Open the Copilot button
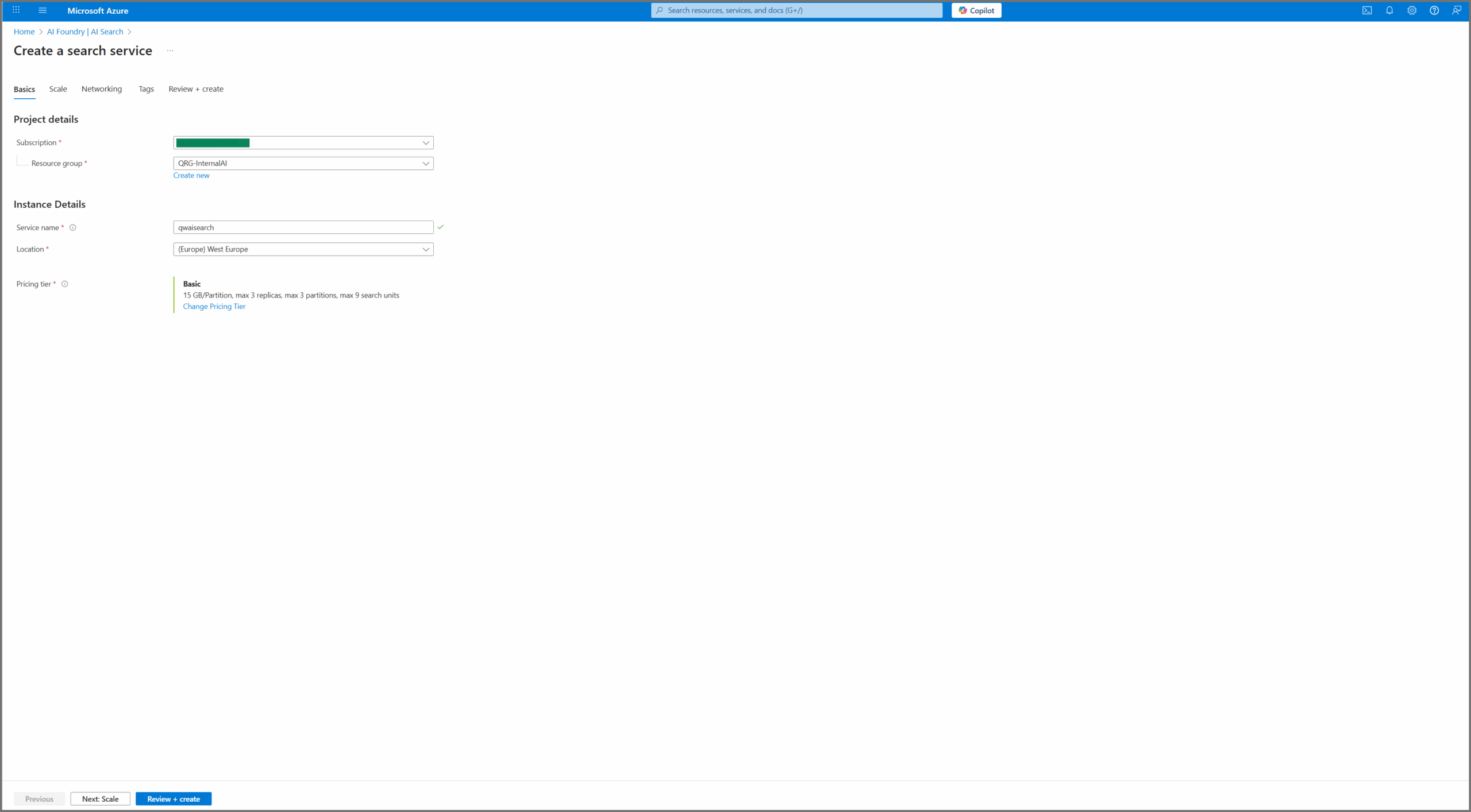1471x812 pixels. coord(976,10)
